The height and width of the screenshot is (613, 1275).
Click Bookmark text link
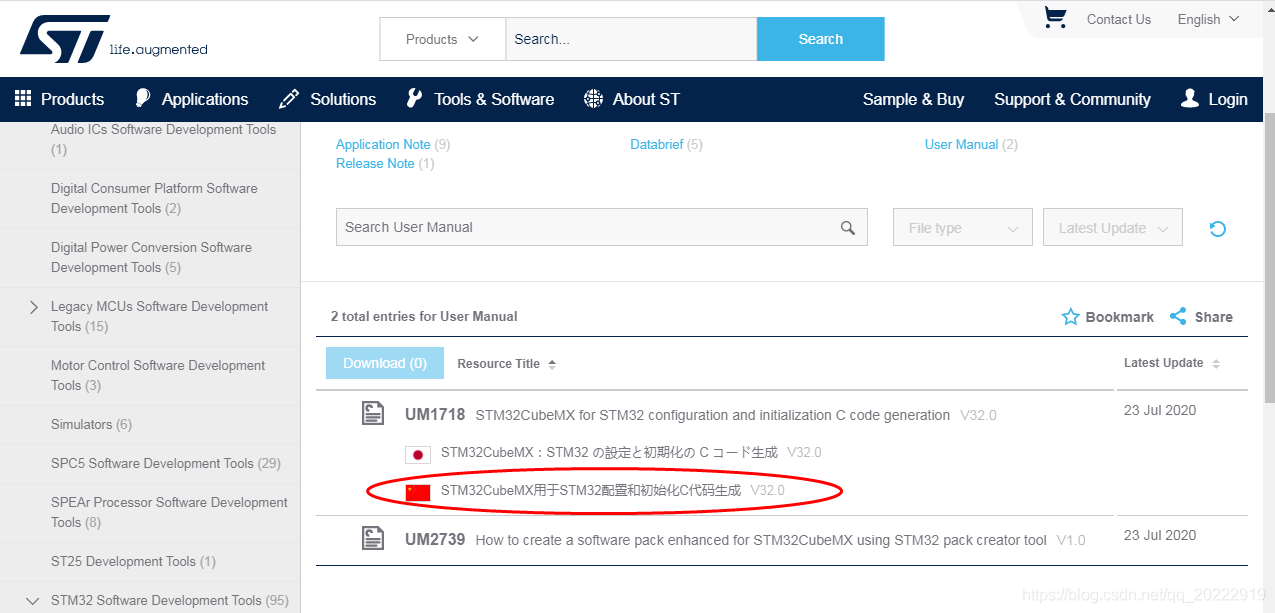tap(1120, 317)
